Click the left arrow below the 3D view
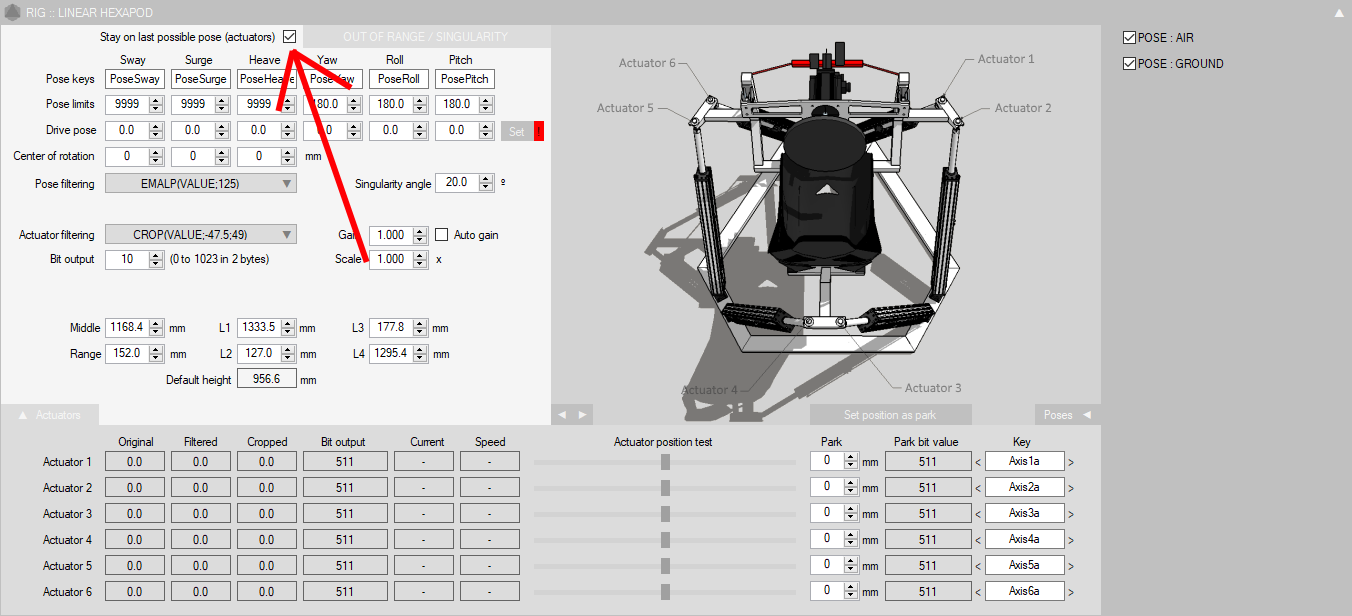 pos(562,415)
